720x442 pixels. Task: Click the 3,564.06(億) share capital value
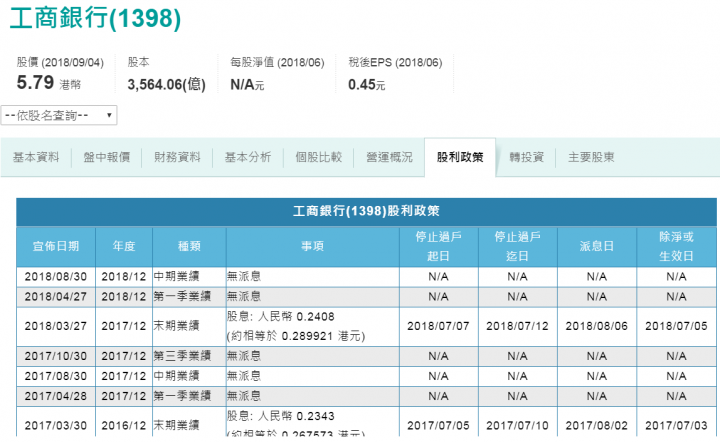pos(167,84)
